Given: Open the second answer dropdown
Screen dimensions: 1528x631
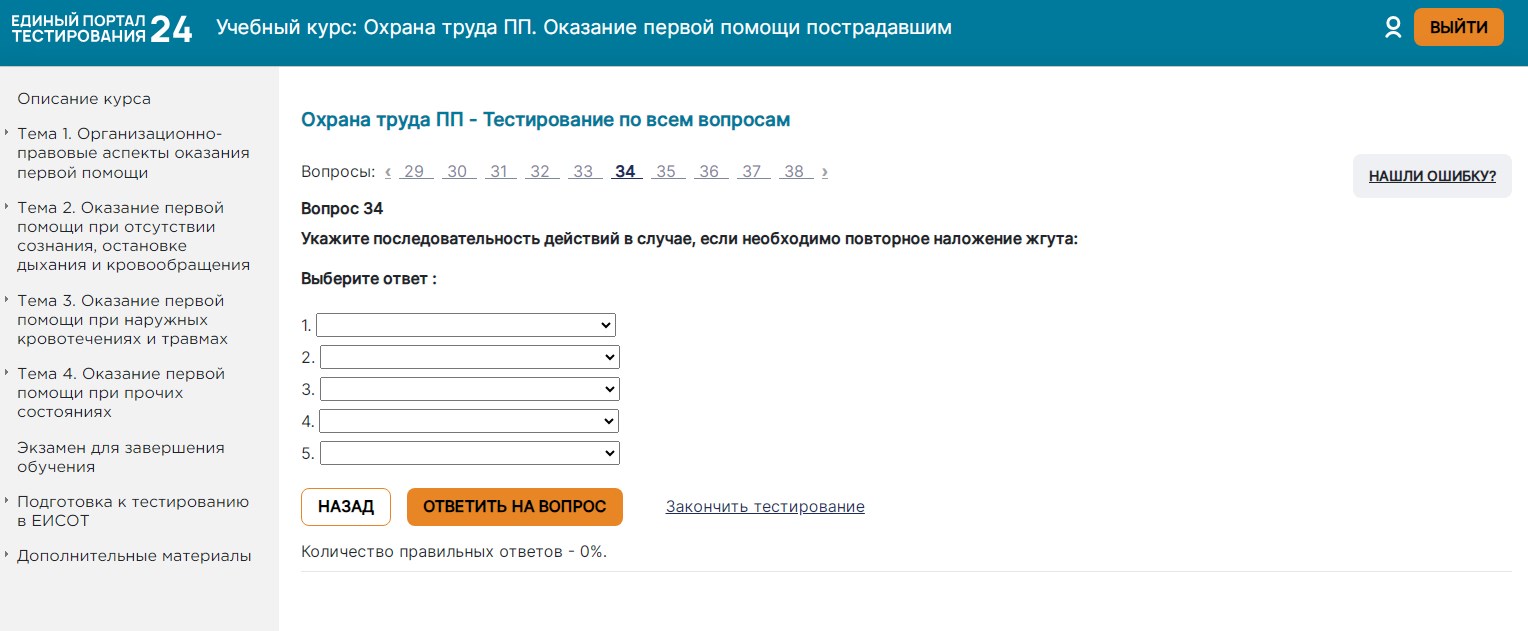Looking at the screenshot, I should [469, 357].
